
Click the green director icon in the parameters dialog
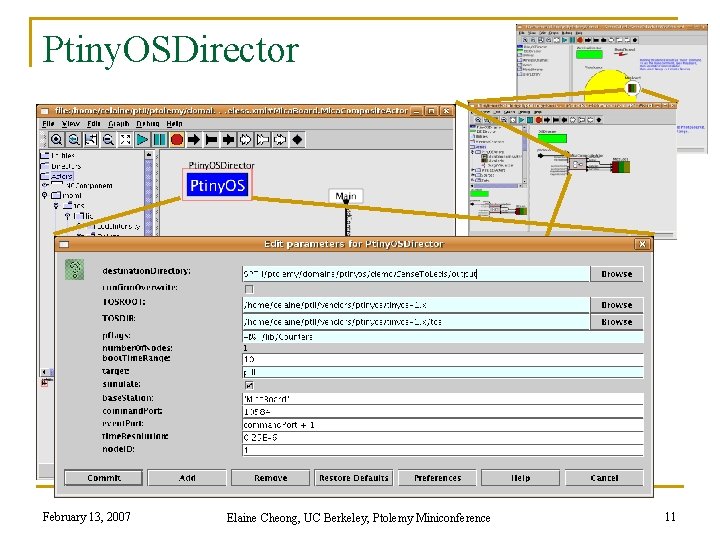click(74, 270)
